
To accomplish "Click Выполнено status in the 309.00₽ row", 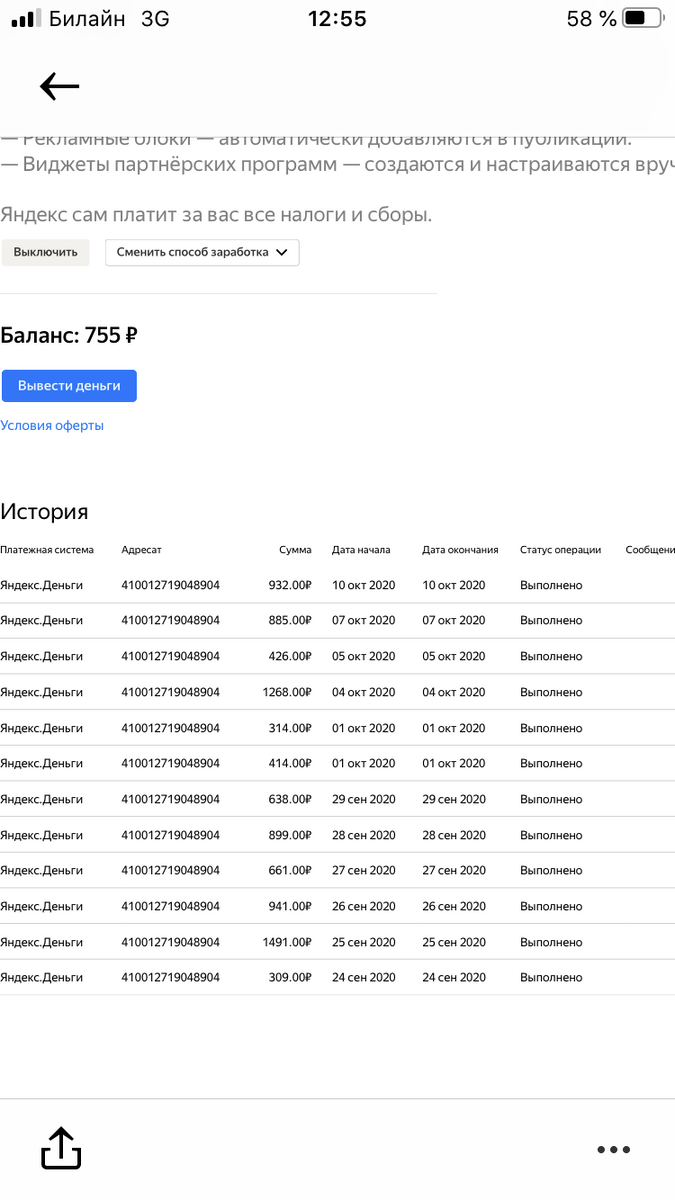I will click(551, 978).
